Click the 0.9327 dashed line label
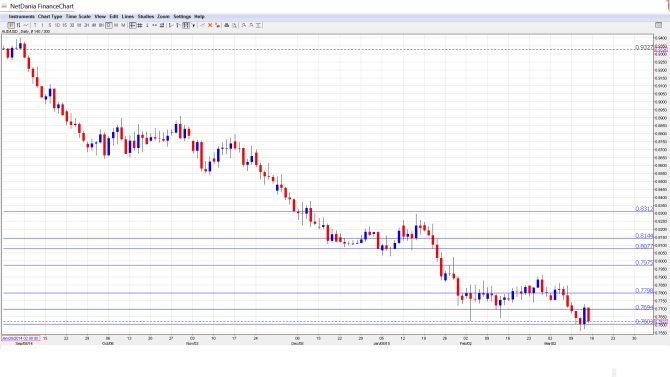This screenshot has width=670, height=377. click(644, 47)
